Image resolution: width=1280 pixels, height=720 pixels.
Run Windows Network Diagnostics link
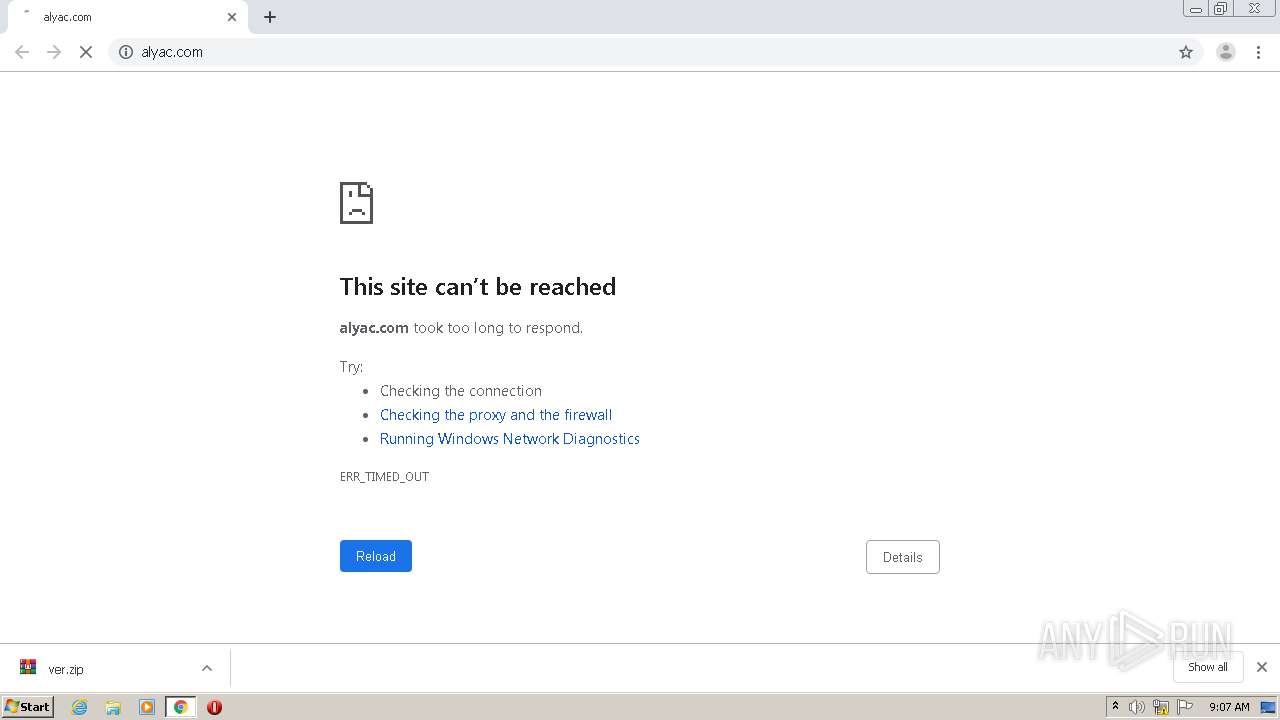[510, 439]
